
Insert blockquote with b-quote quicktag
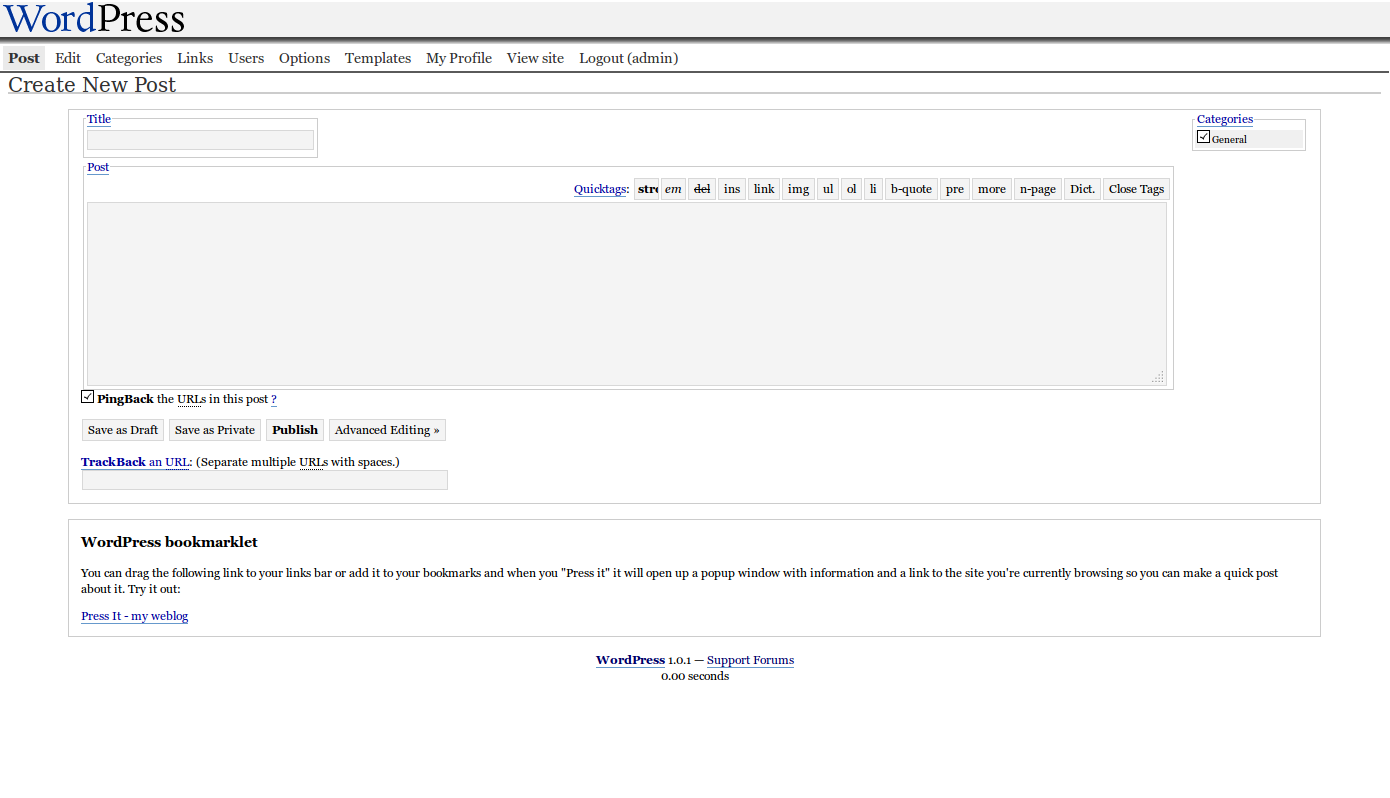tap(911, 189)
